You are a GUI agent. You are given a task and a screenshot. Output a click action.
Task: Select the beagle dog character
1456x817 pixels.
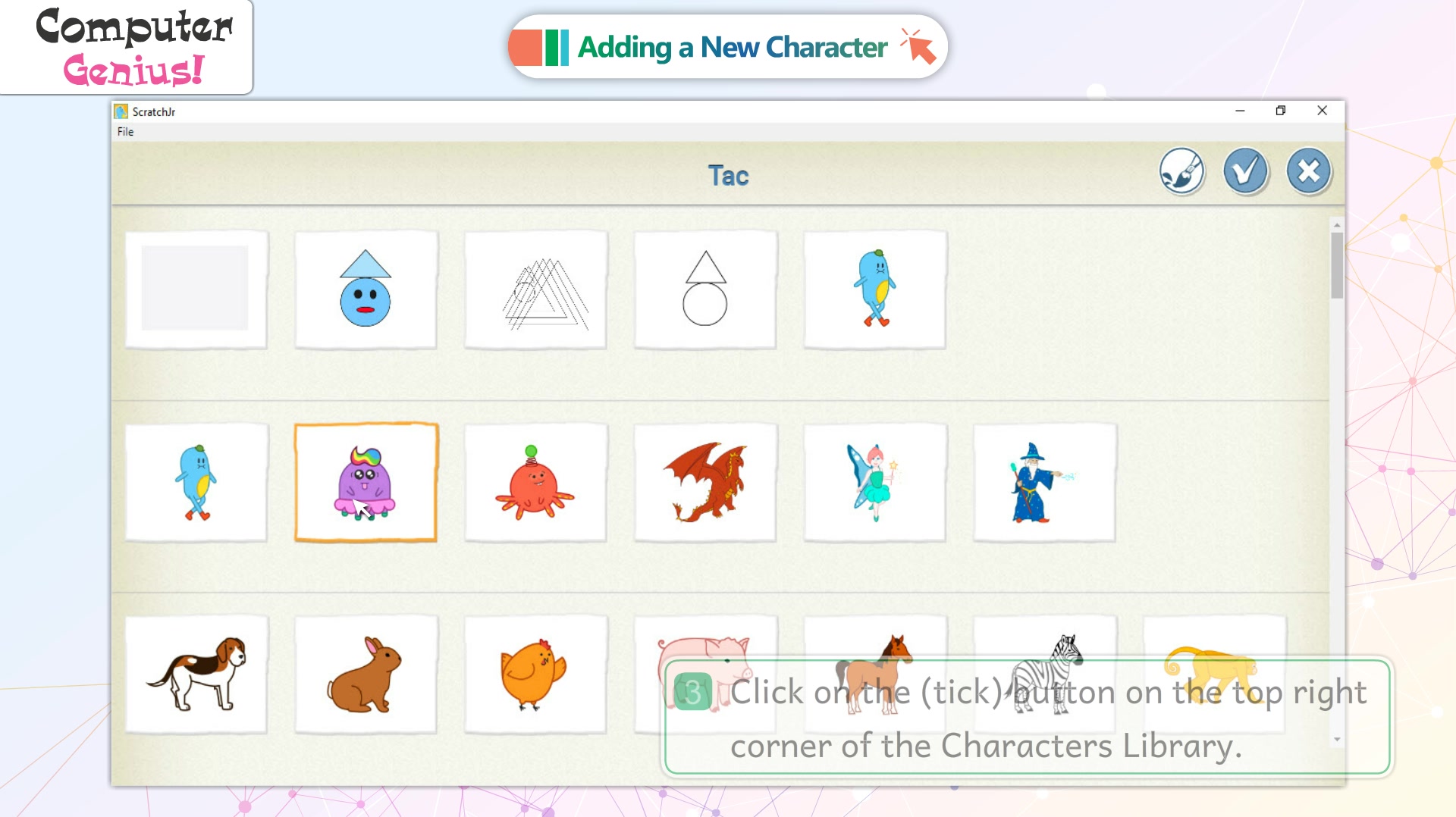tap(196, 674)
